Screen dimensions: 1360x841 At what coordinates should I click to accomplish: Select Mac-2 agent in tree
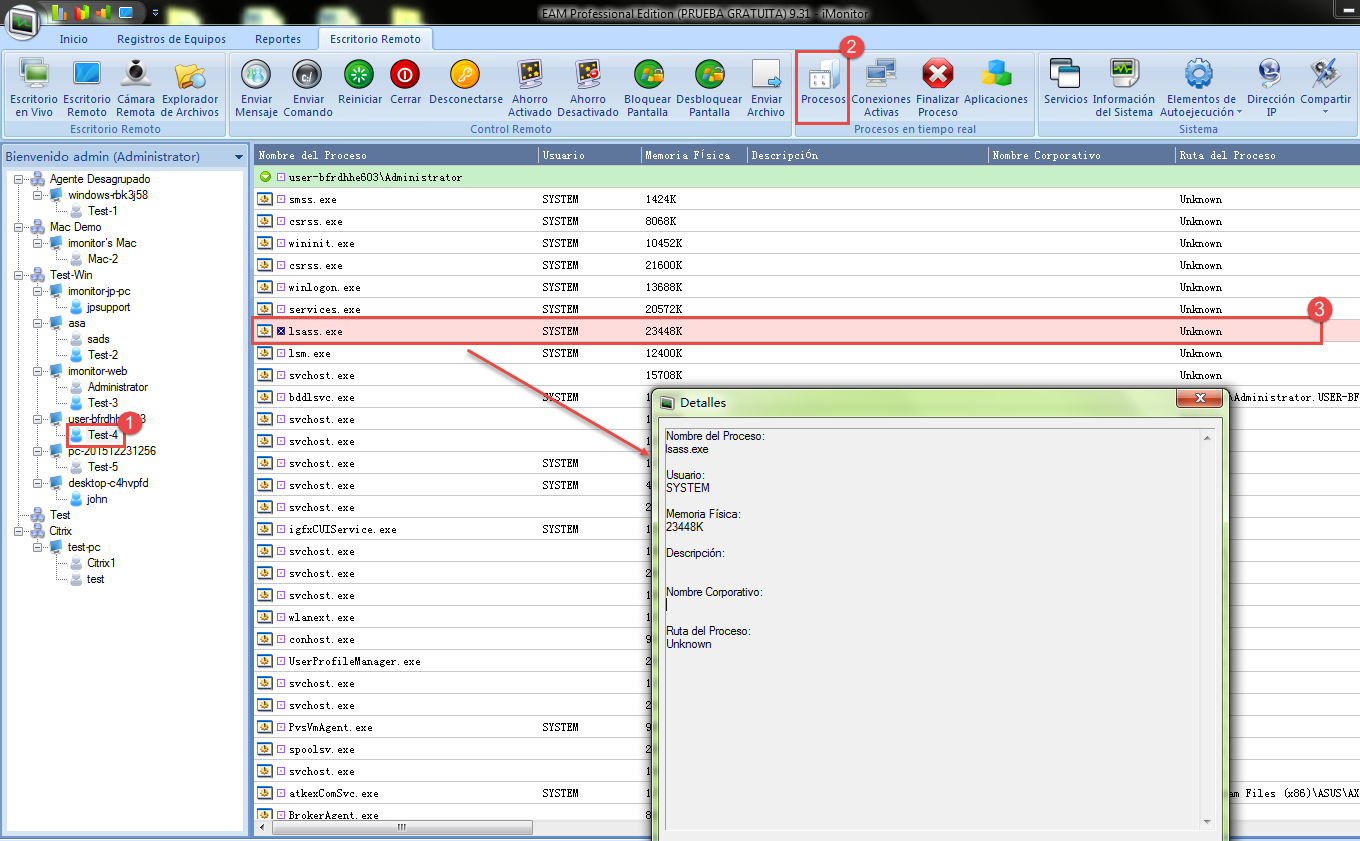(x=102, y=259)
